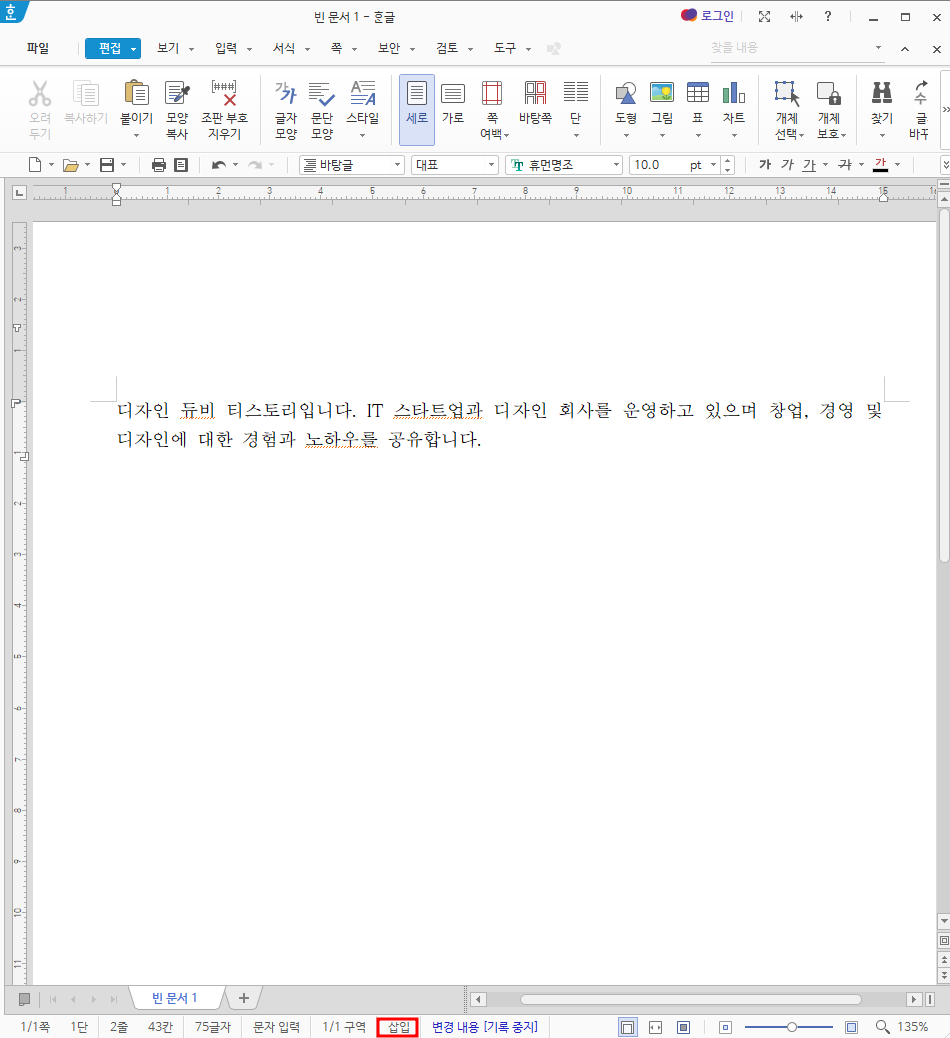Open Paragraph Shape (문단 모양) dialog
Image resolution: width=950 pixels, height=1038 pixels.
322,109
